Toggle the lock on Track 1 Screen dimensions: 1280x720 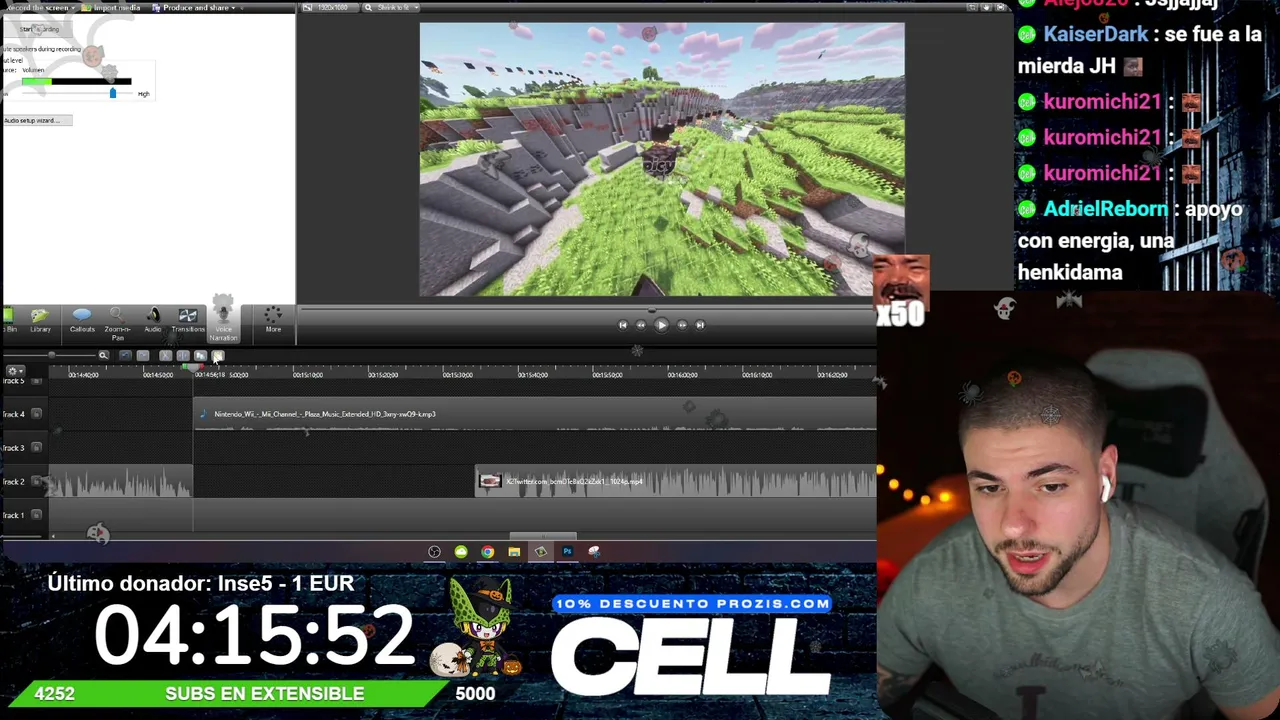(x=37, y=515)
